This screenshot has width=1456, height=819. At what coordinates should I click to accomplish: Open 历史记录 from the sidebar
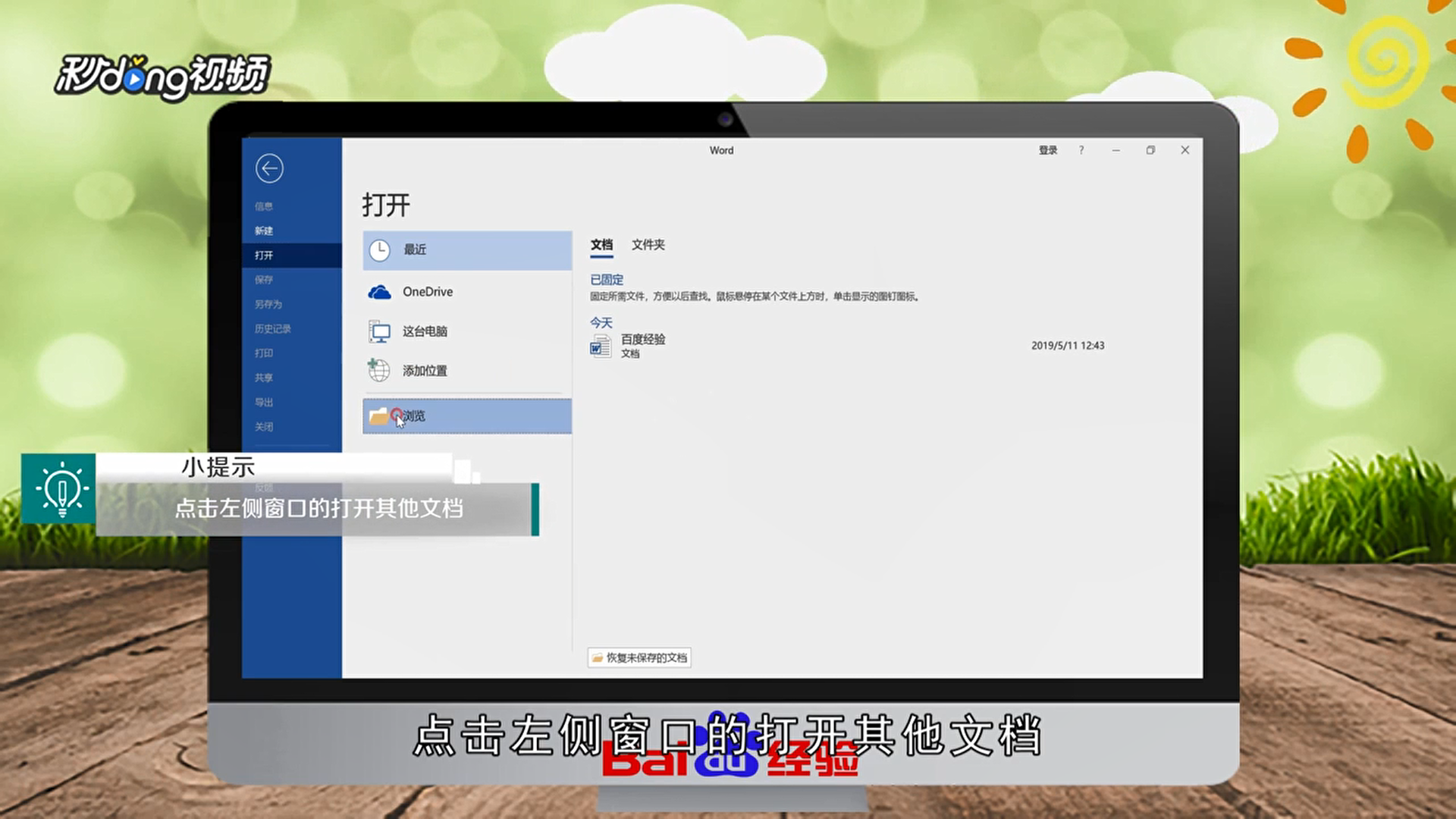(x=273, y=328)
